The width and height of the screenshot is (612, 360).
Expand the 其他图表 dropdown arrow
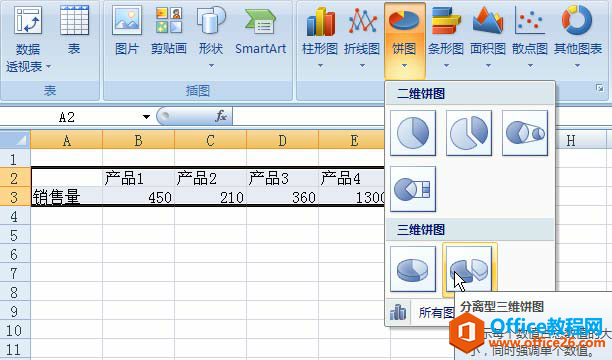point(577,66)
